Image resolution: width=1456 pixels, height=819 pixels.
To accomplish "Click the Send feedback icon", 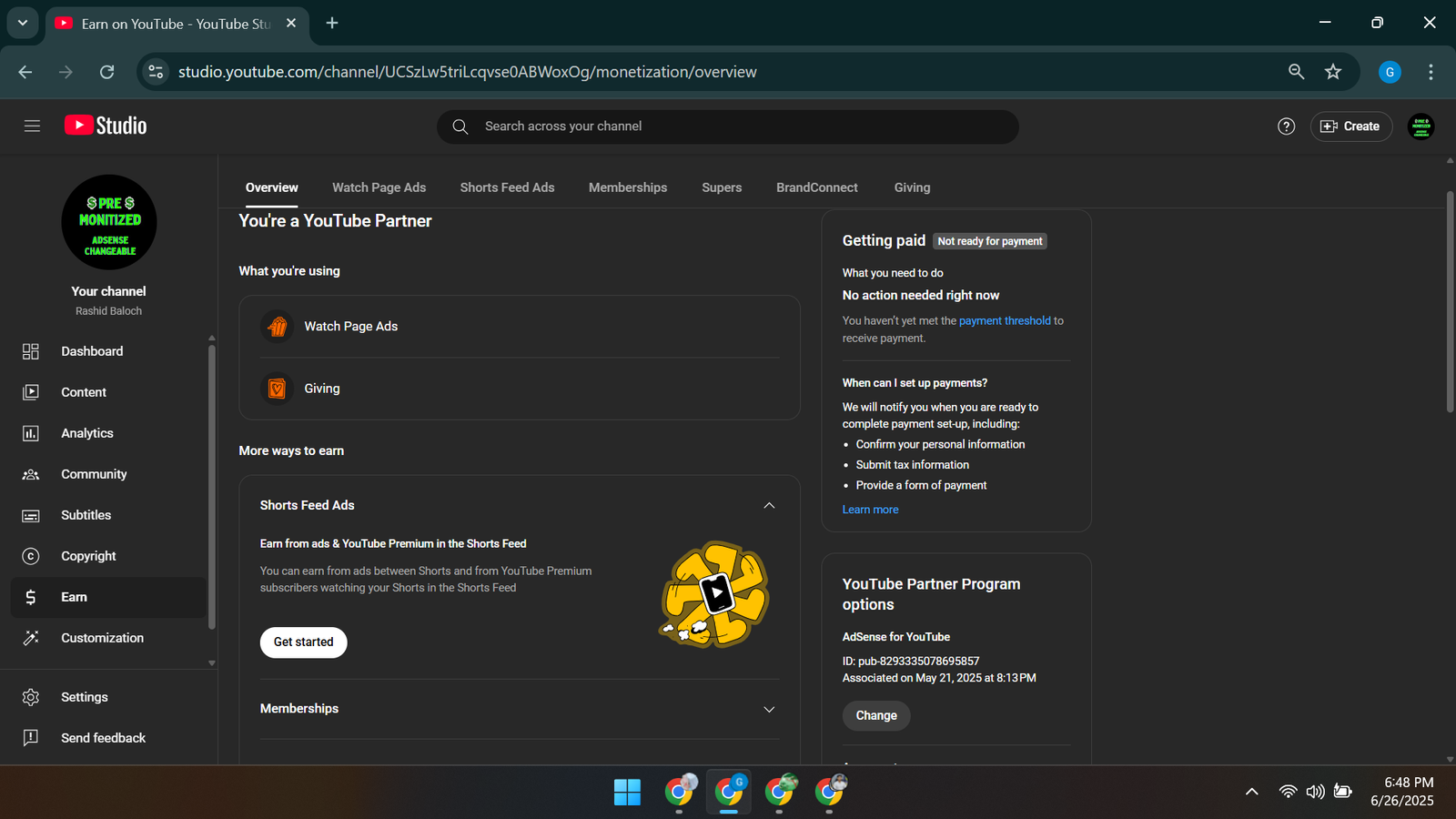I will point(31,738).
